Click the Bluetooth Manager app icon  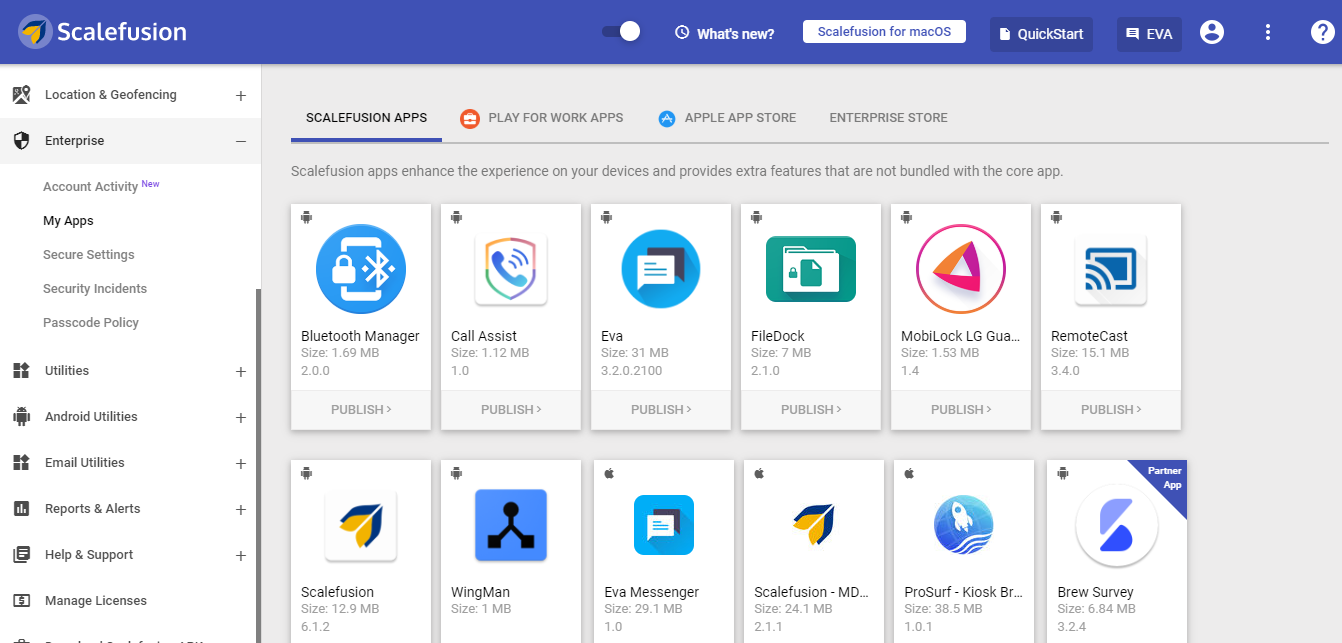tap(361, 270)
